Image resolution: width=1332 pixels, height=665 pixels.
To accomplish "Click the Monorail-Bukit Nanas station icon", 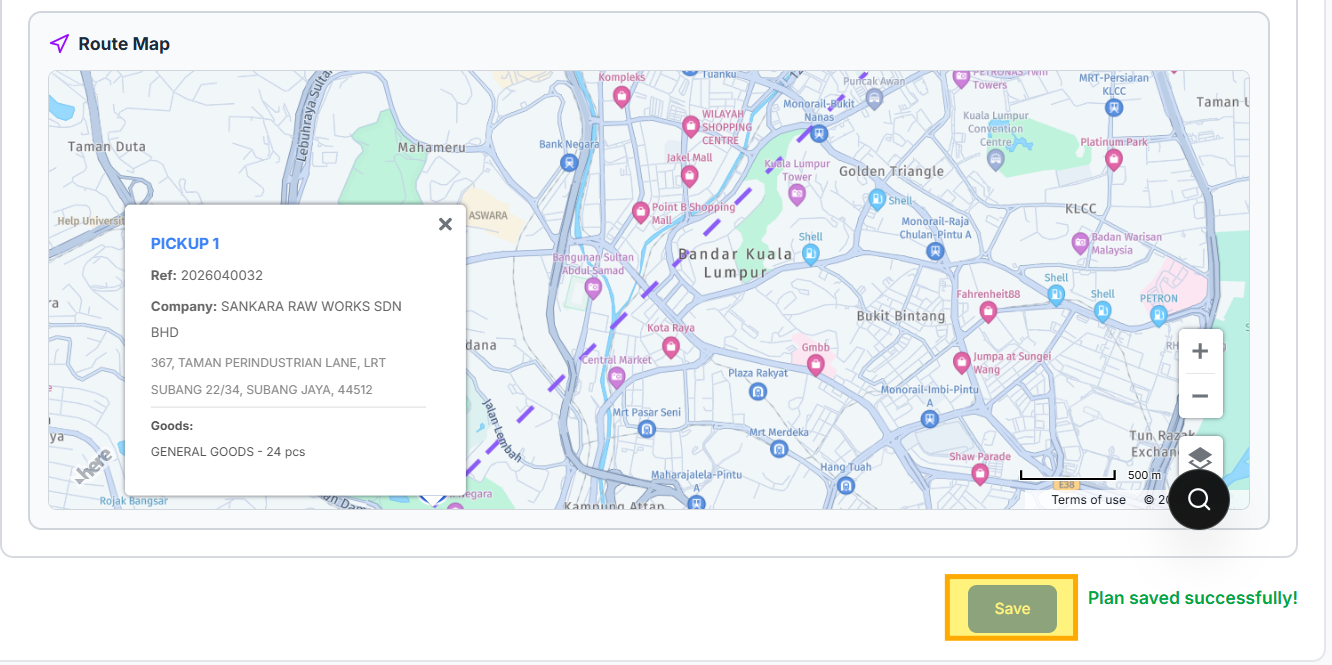I will point(819,132).
